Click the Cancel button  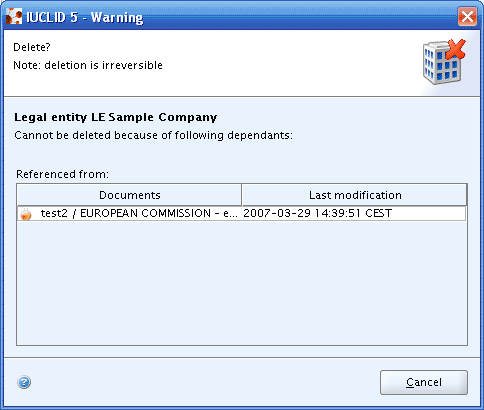pos(424,382)
